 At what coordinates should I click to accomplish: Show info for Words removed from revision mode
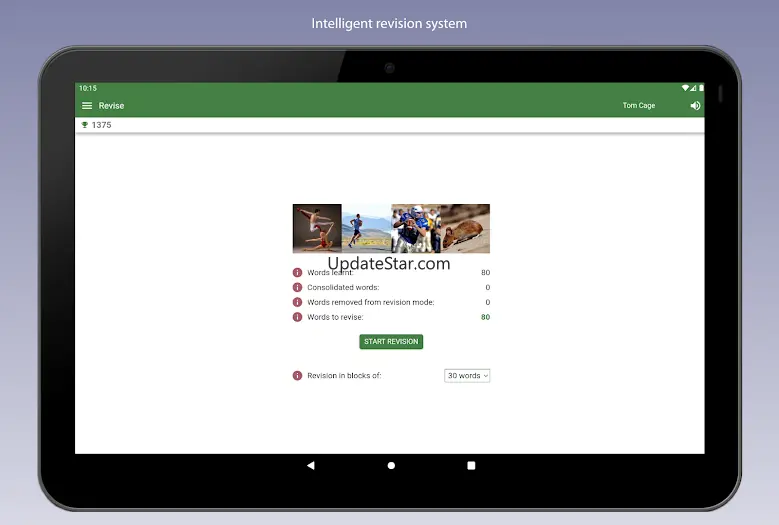point(297,302)
